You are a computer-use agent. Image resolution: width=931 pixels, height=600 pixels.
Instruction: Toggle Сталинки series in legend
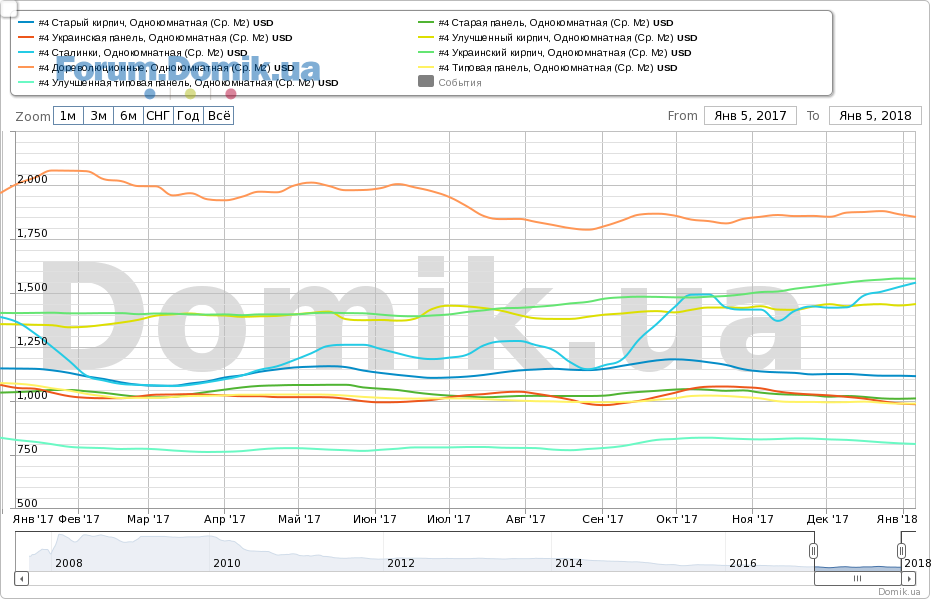[133, 53]
